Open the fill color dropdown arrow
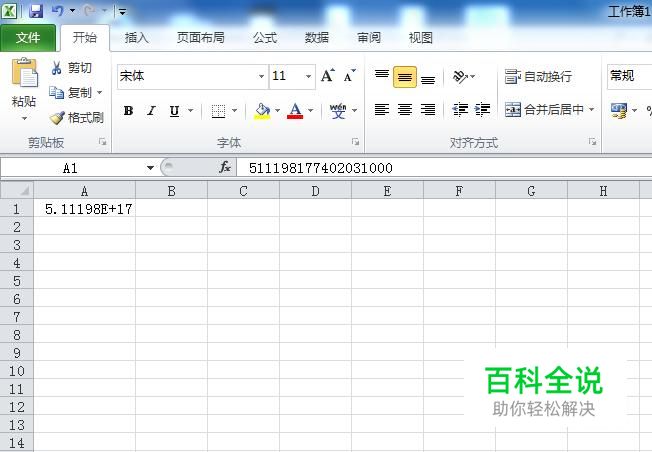 point(277,111)
